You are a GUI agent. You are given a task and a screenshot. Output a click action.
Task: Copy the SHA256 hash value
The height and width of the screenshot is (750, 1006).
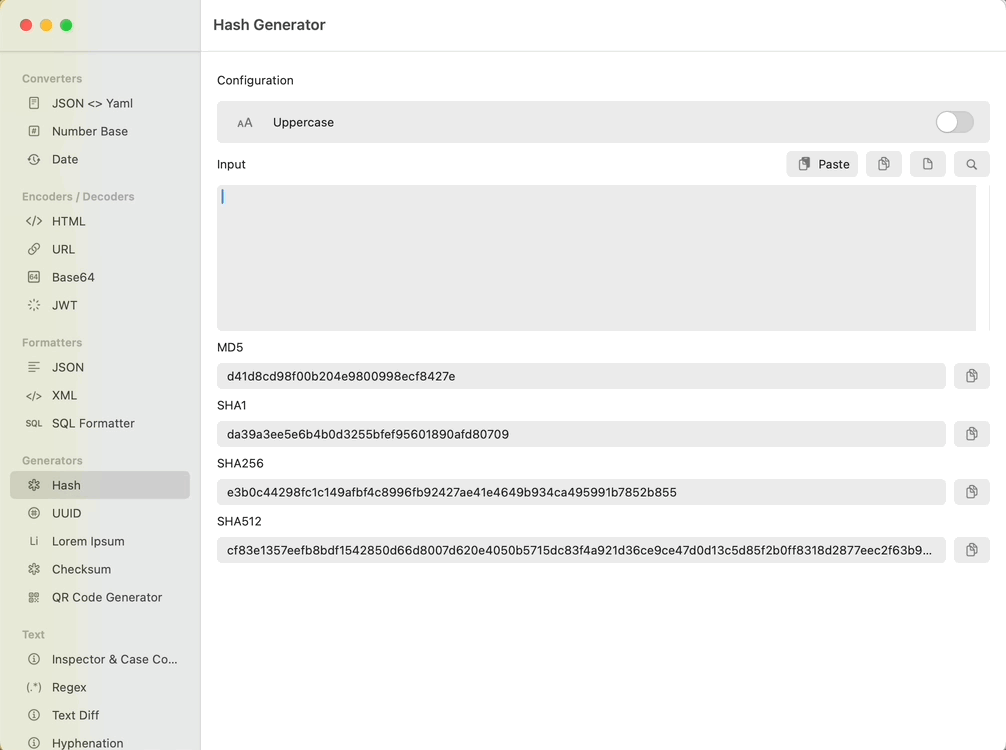click(971, 492)
